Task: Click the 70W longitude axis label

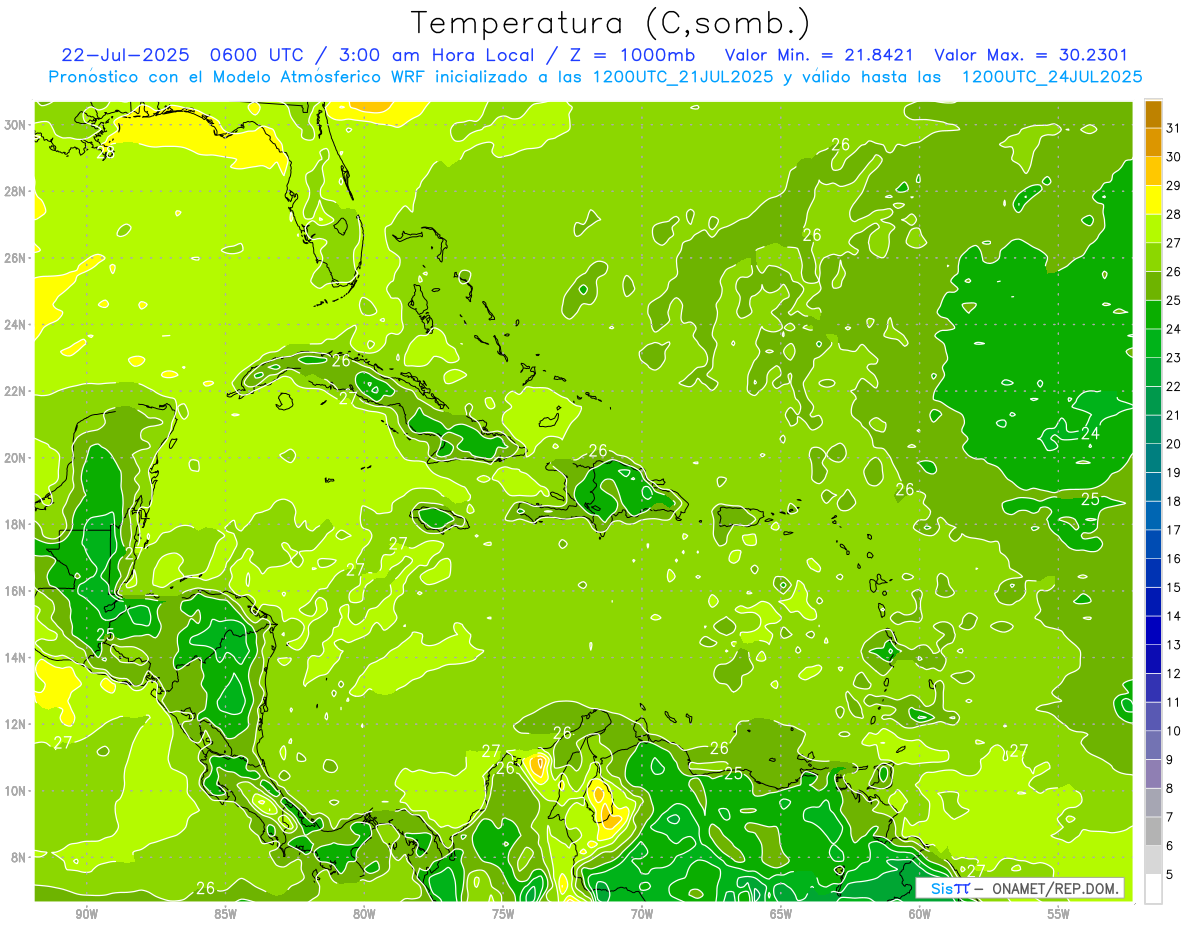Action: click(642, 913)
